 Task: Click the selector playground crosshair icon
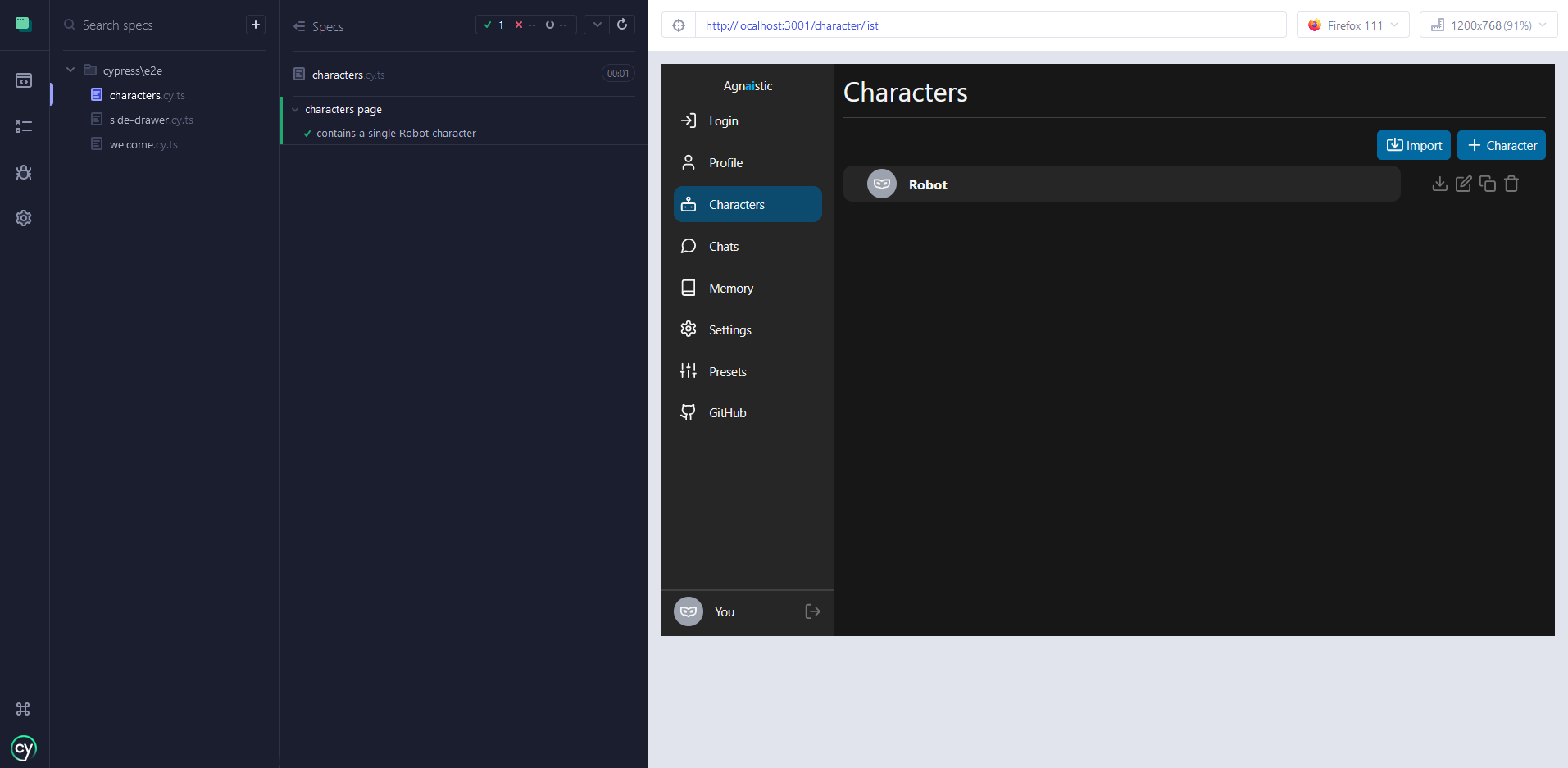click(679, 25)
